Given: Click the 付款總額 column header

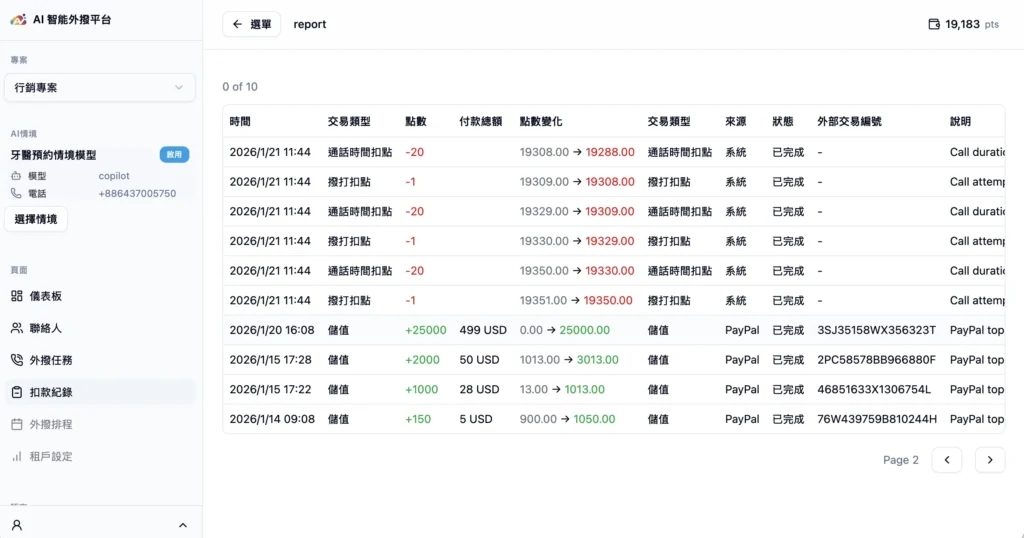Looking at the screenshot, I should coord(481,121).
